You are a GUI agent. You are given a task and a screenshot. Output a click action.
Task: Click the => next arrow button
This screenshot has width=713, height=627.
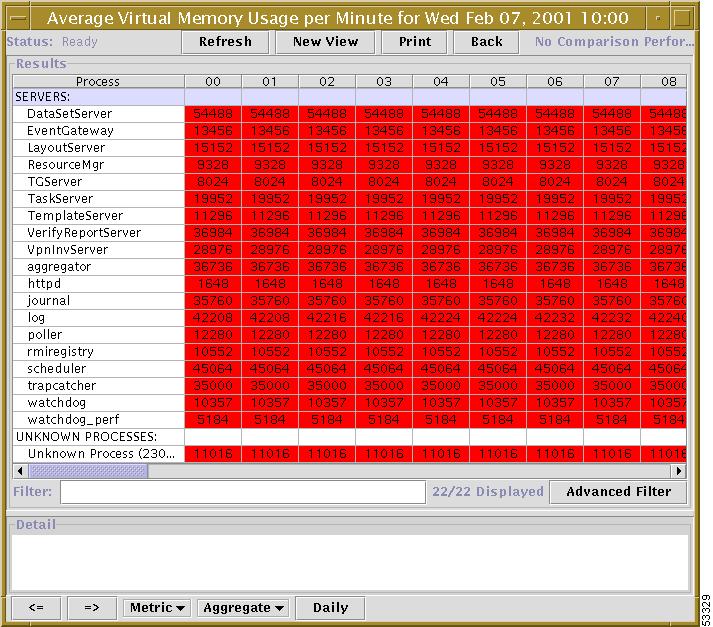tap(92, 608)
